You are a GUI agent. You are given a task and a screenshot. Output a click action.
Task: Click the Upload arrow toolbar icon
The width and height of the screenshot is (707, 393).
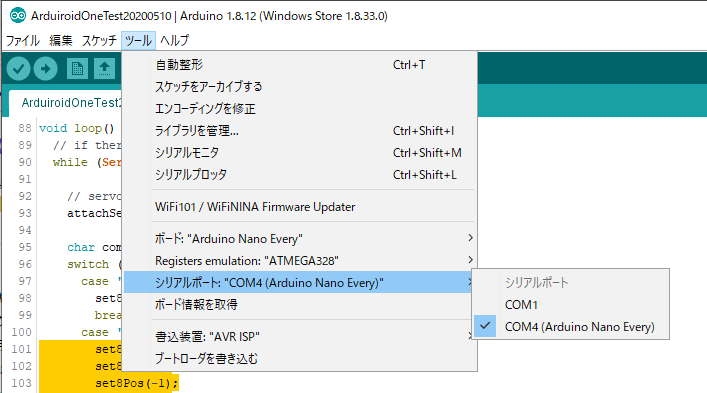pyautogui.click(x=46, y=69)
